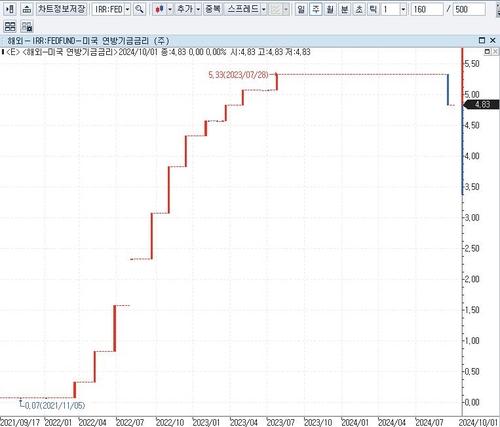
Task: Click the split-window layout icon
Action: 10,26
